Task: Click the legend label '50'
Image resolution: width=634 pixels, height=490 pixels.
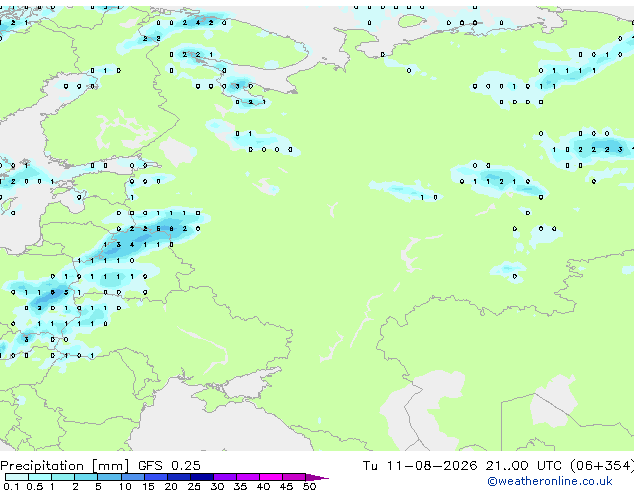Action: (309, 486)
